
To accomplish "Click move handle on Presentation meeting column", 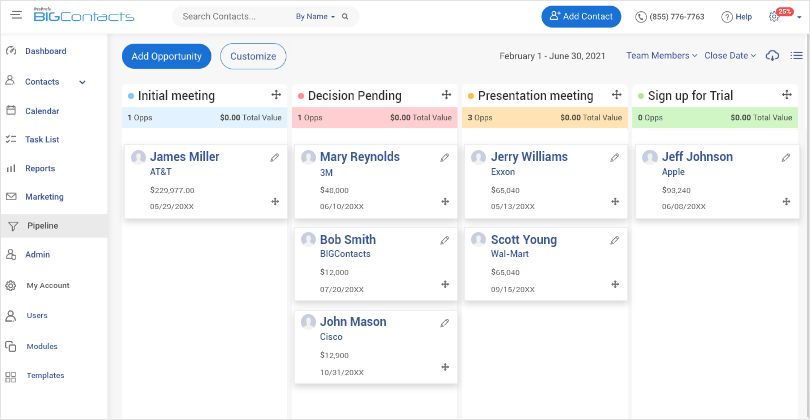I will click(x=616, y=95).
